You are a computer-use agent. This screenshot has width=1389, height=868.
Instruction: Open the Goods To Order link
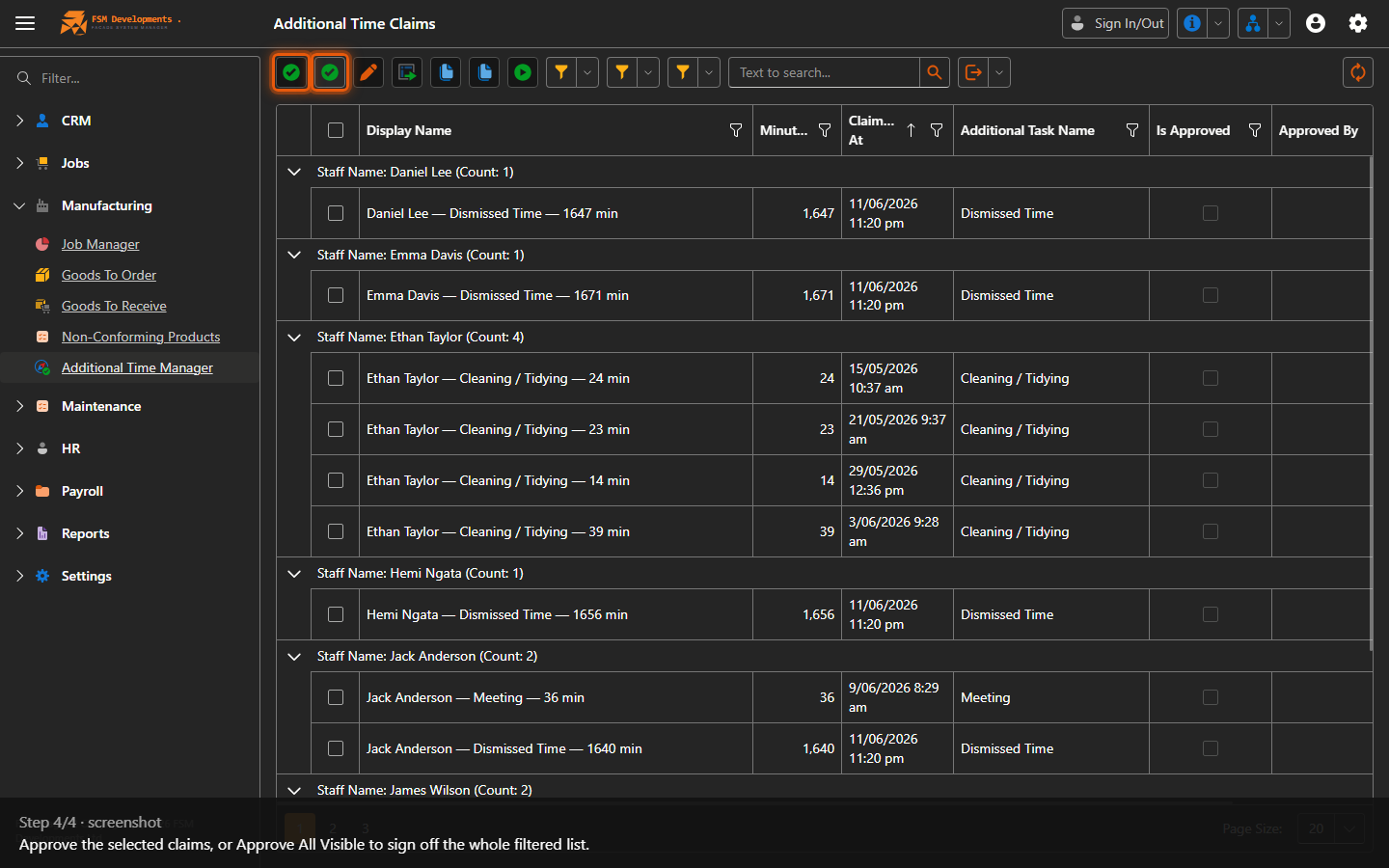click(x=109, y=275)
